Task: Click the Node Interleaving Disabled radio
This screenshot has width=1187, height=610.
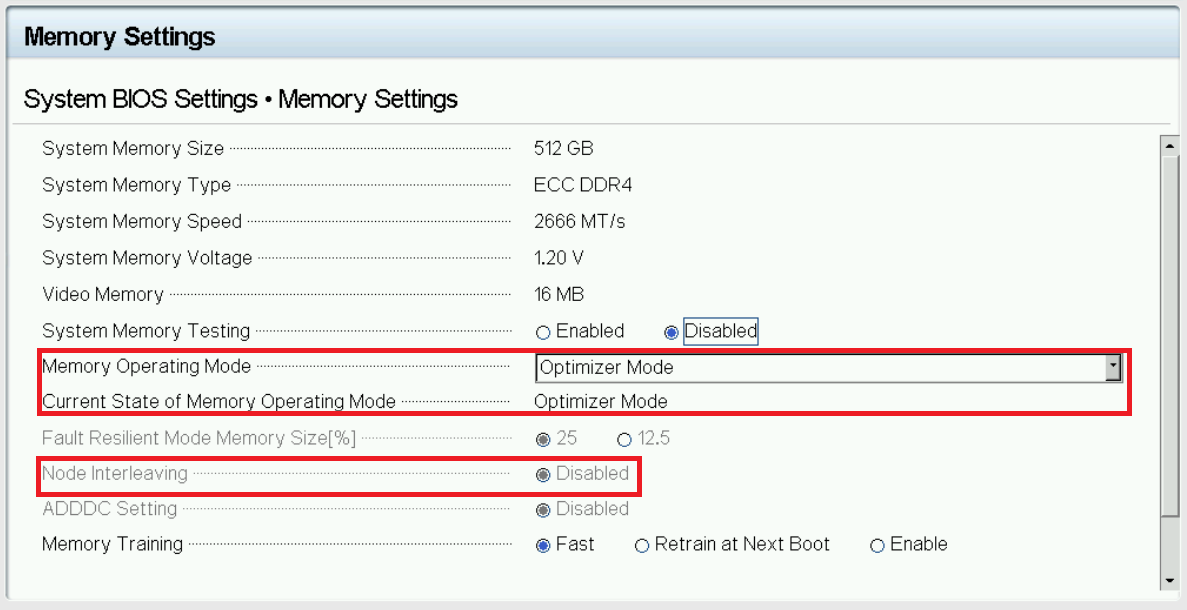Action: click(544, 474)
